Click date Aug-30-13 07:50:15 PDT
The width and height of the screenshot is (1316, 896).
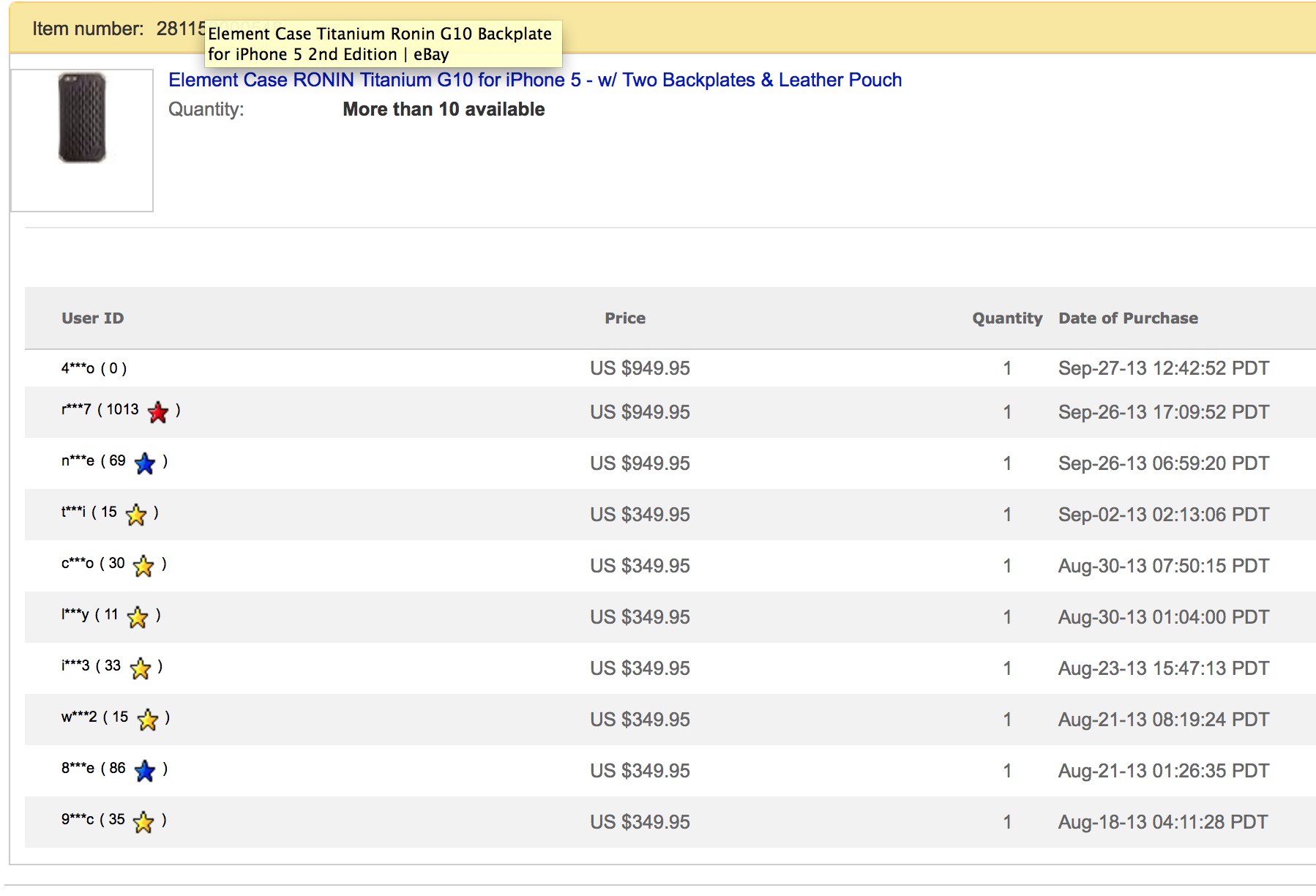coord(1164,566)
